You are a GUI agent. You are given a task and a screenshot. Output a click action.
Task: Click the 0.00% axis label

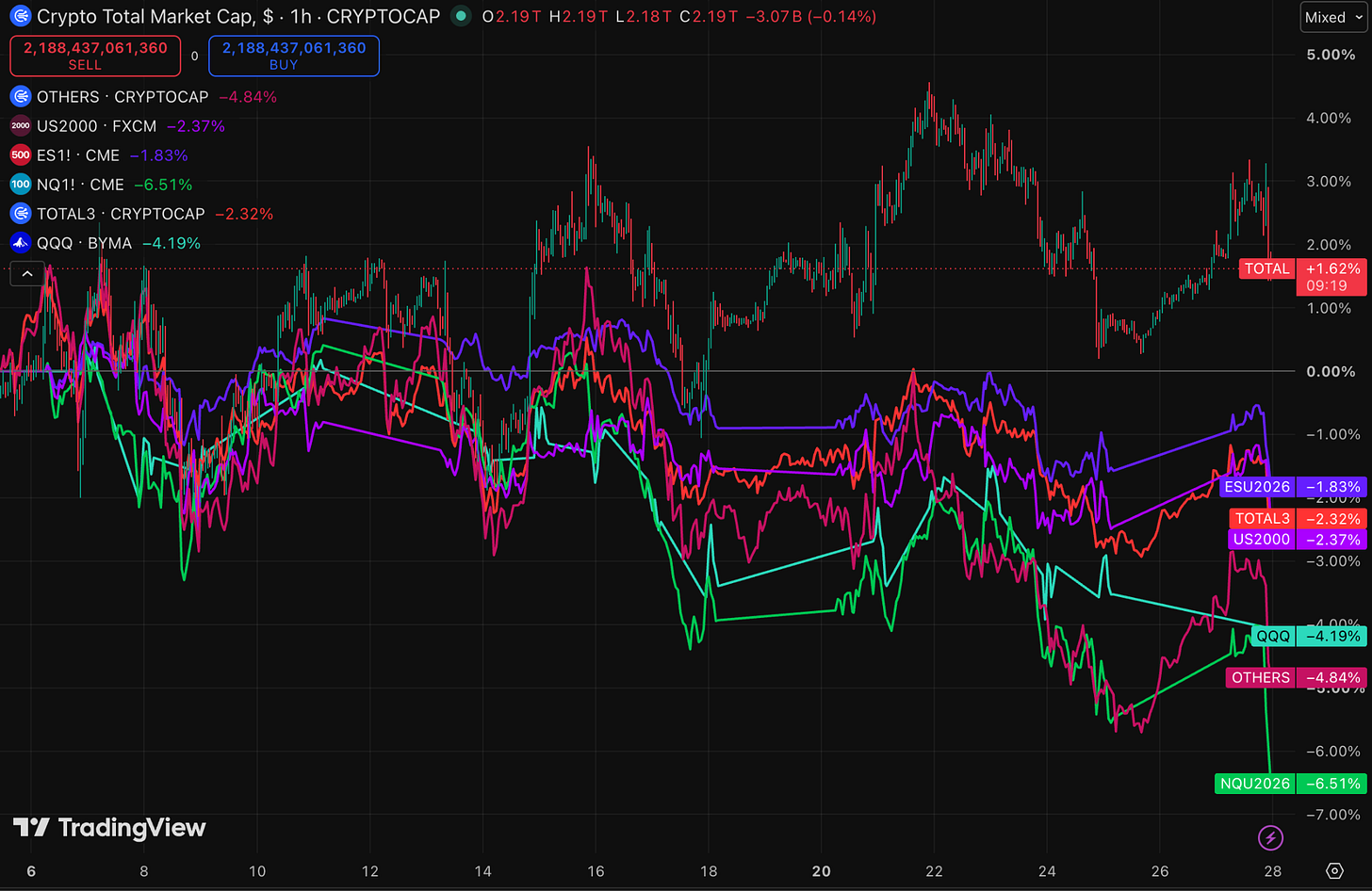1331,371
